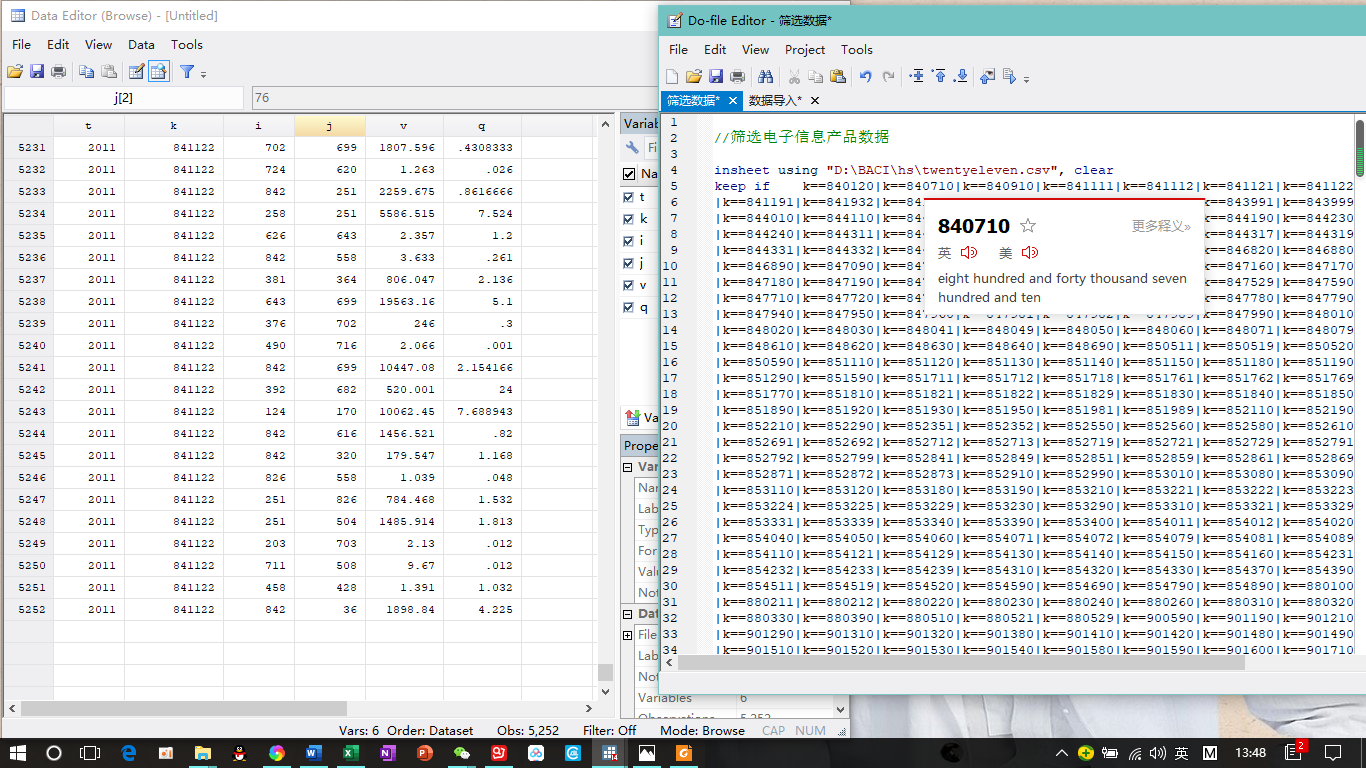Open Find with the binoculars icon
The image size is (1366, 768).
point(766,77)
